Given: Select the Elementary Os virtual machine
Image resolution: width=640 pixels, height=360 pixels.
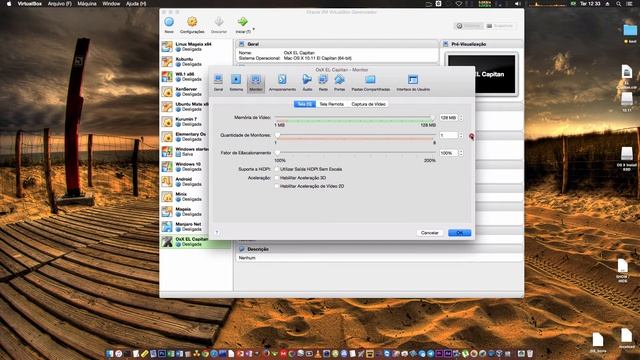Looking at the screenshot, I should click(x=196, y=137).
